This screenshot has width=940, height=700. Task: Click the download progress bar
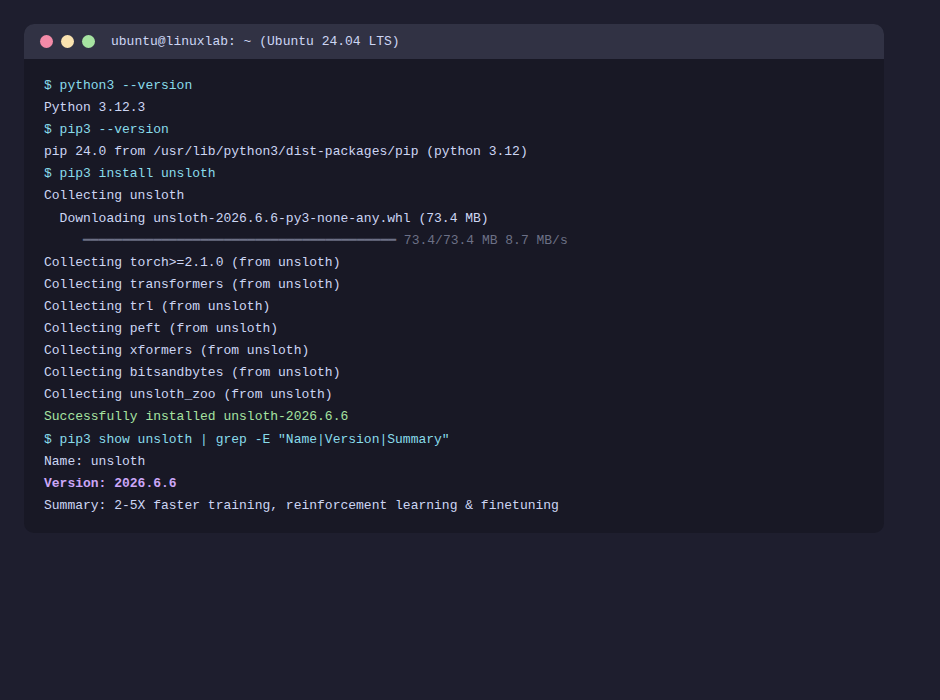pos(239,240)
